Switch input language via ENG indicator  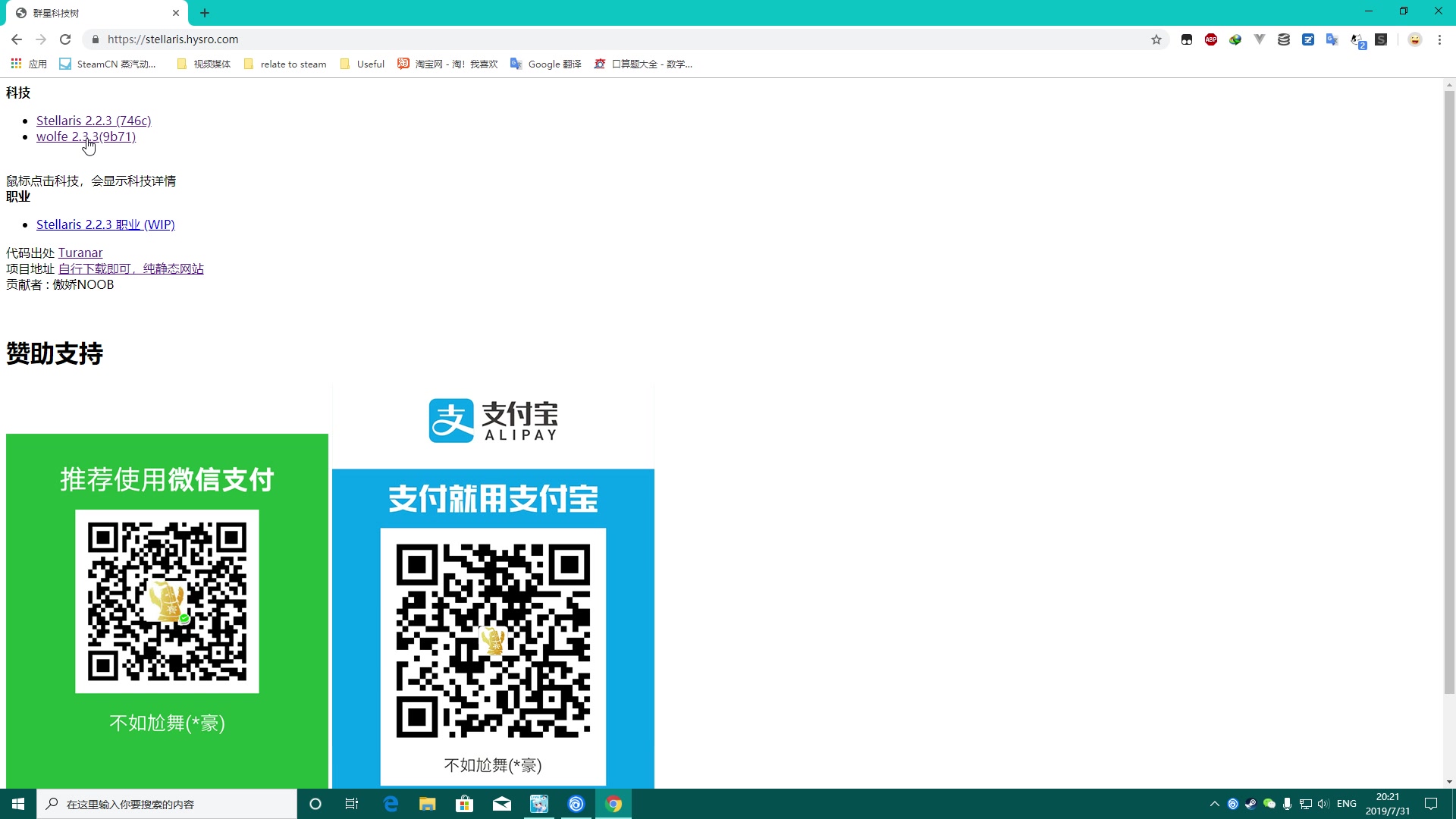click(x=1347, y=804)
